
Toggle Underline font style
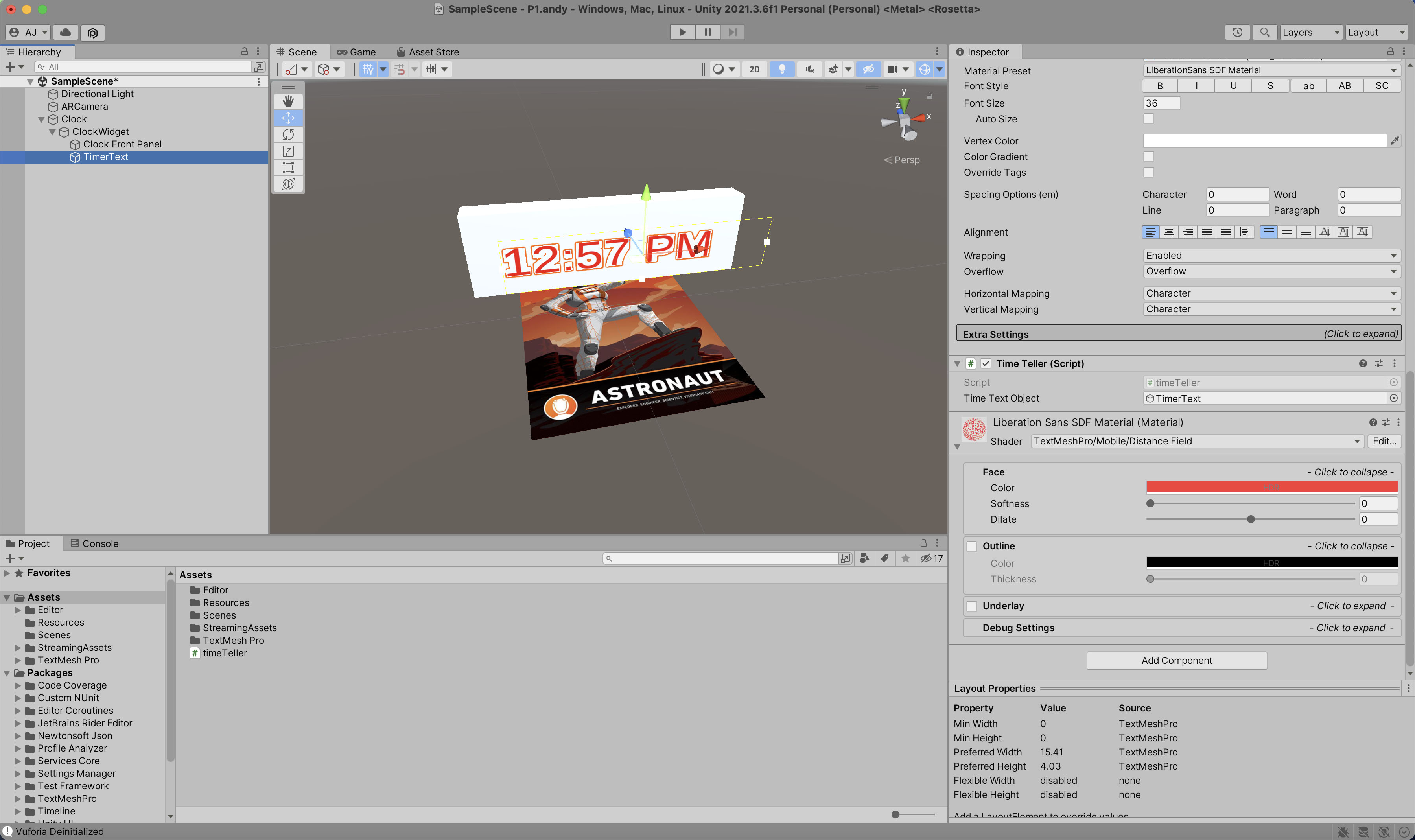[1233, 86]
